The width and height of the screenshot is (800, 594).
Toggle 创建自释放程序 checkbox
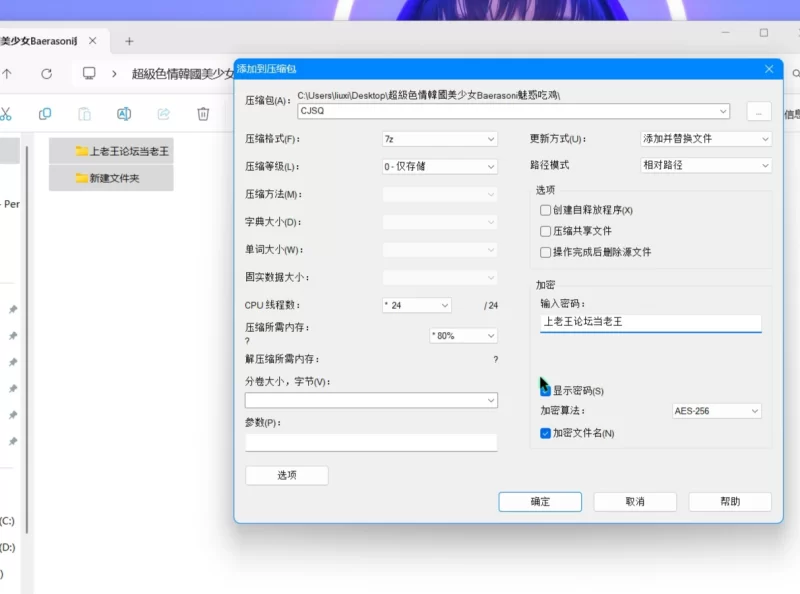pos(545,210)
